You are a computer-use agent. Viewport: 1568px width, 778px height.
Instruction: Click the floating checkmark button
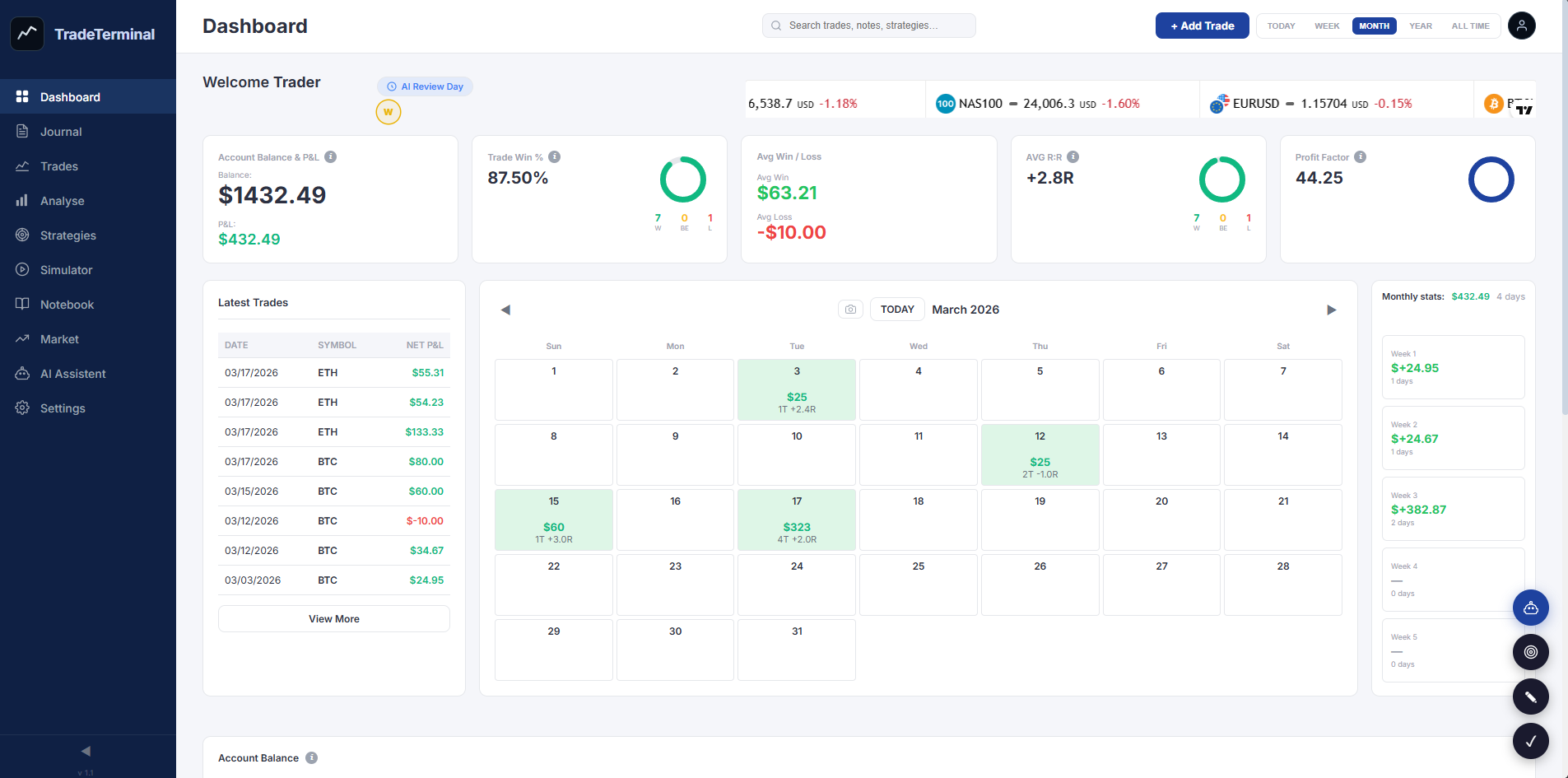click(1530, 741)
